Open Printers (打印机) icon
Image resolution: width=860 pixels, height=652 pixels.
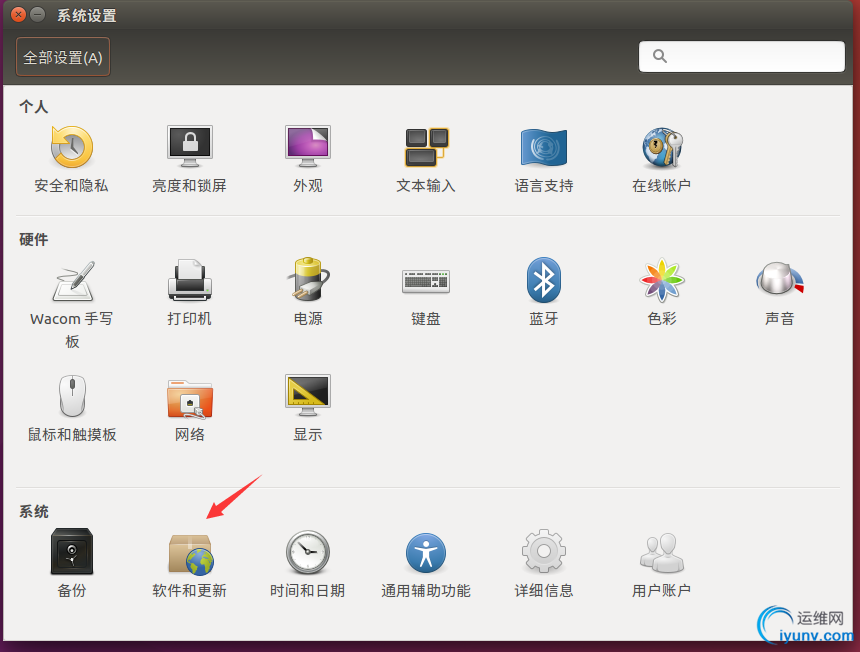click(x=190, y=280)
